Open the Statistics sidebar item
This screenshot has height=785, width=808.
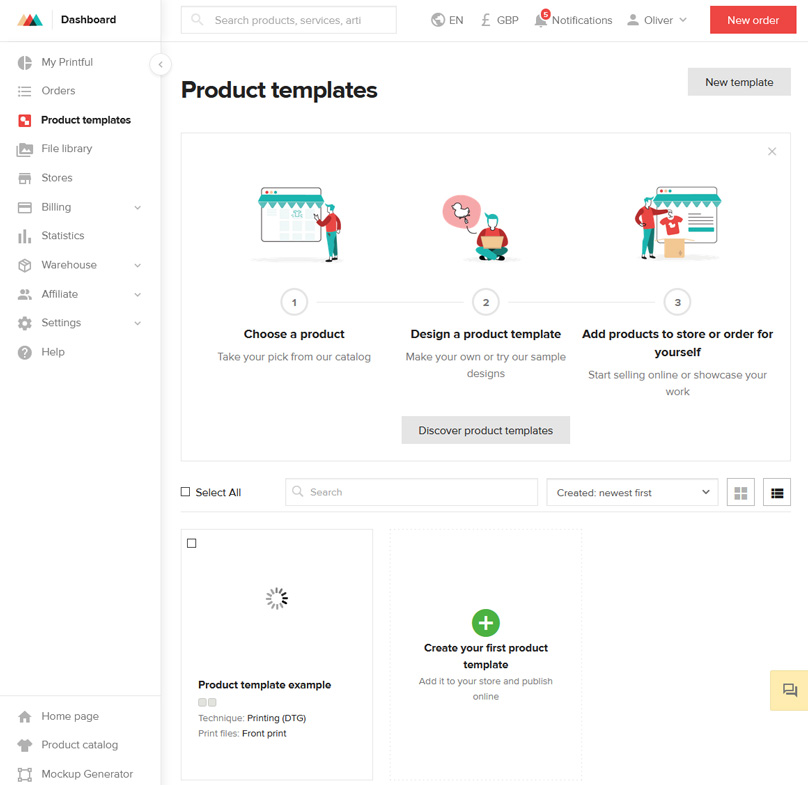pos(62,236)
